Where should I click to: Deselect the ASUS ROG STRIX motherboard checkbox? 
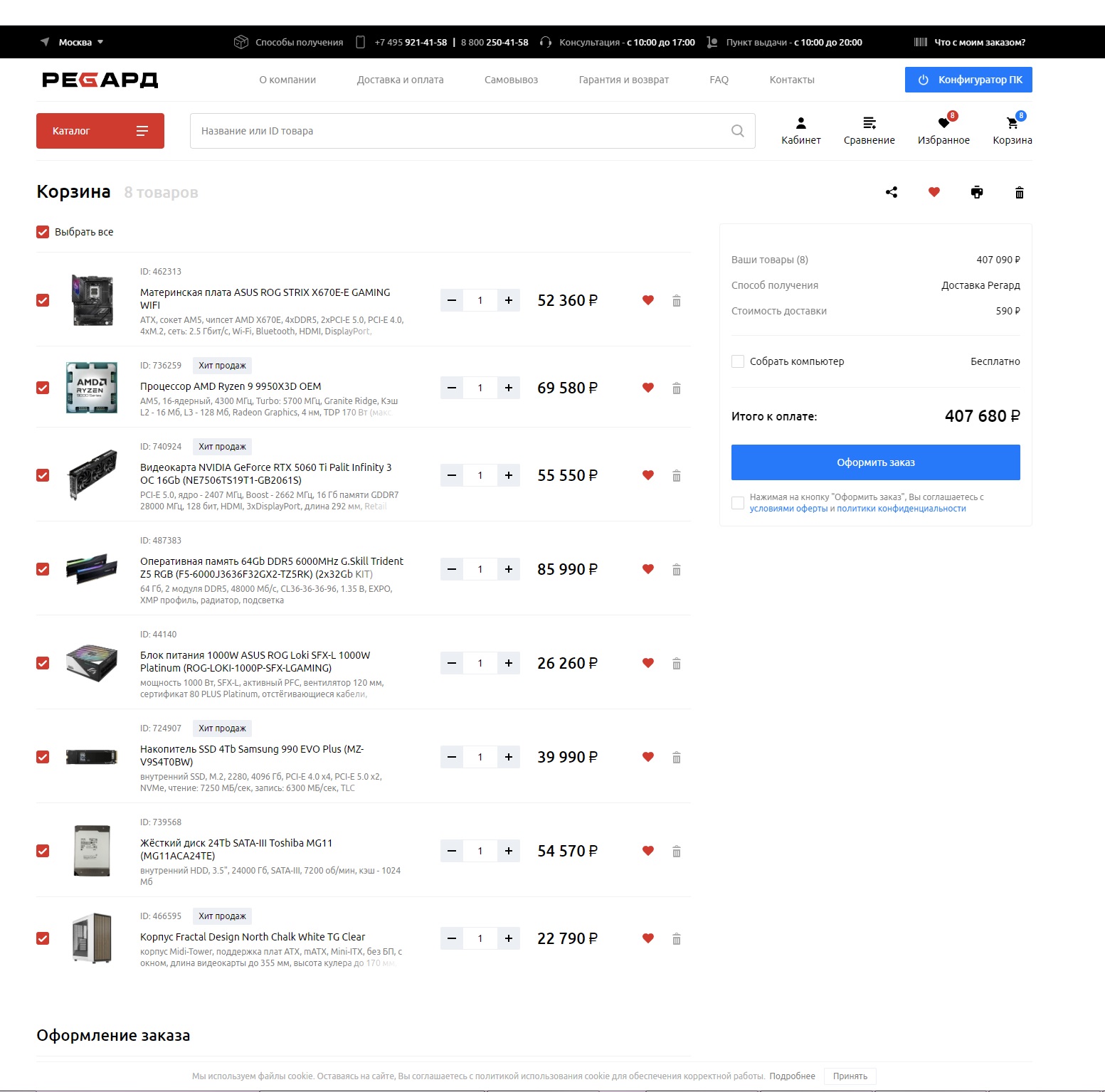click(x=43, y=300)
